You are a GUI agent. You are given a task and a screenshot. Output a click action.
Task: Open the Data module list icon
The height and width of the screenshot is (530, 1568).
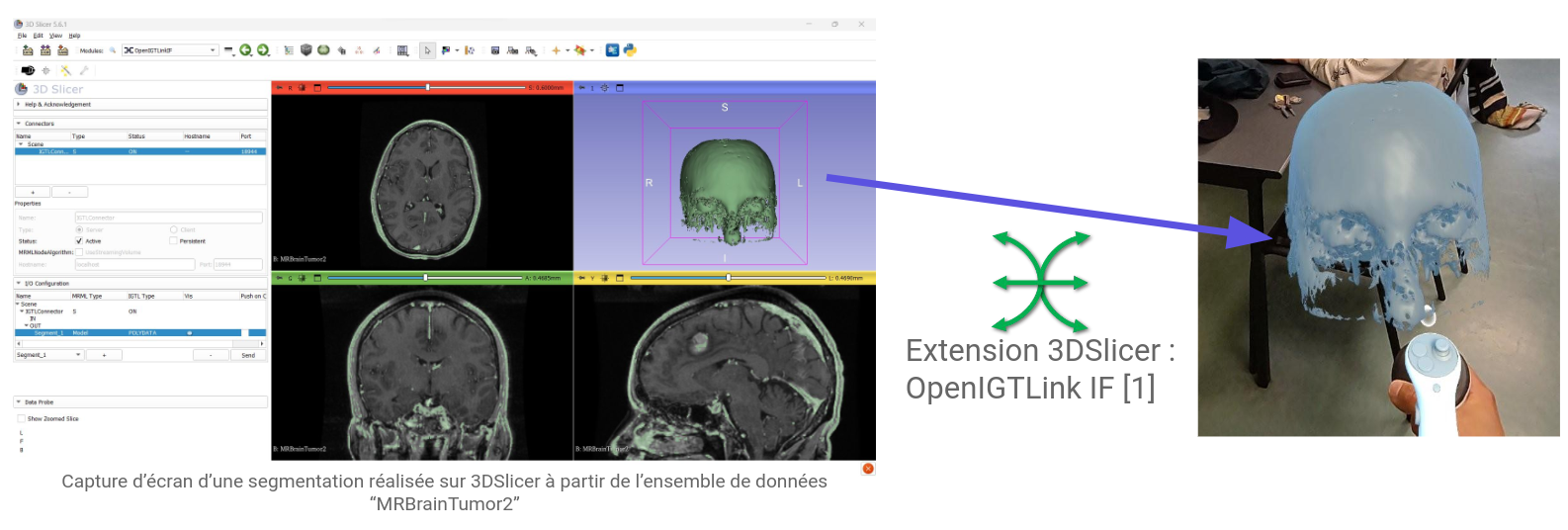[x=289, y=50]
